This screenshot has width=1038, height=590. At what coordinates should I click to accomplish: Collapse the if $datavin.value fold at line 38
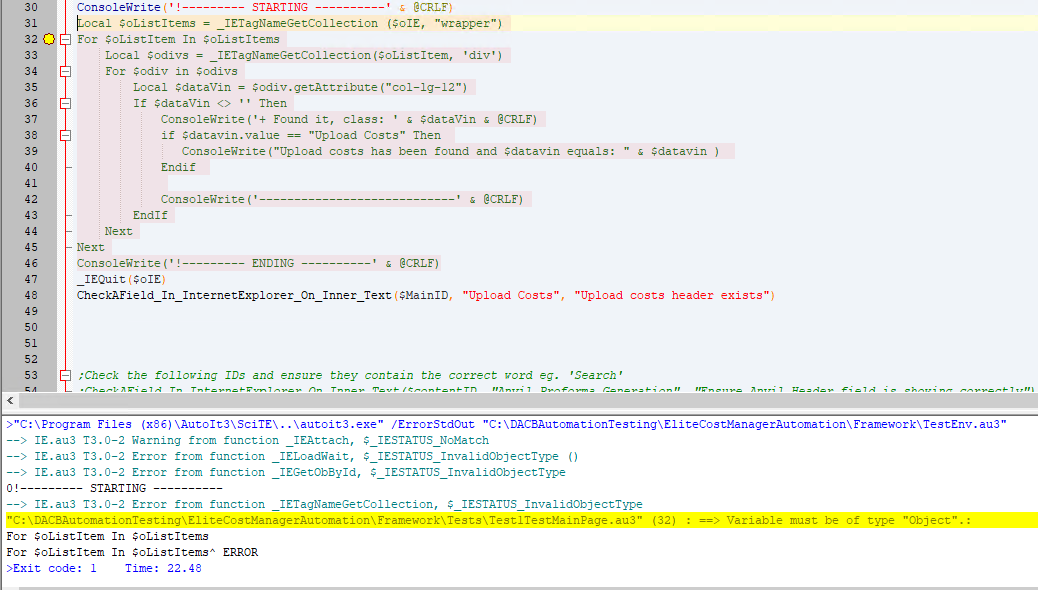click(66, 135)
